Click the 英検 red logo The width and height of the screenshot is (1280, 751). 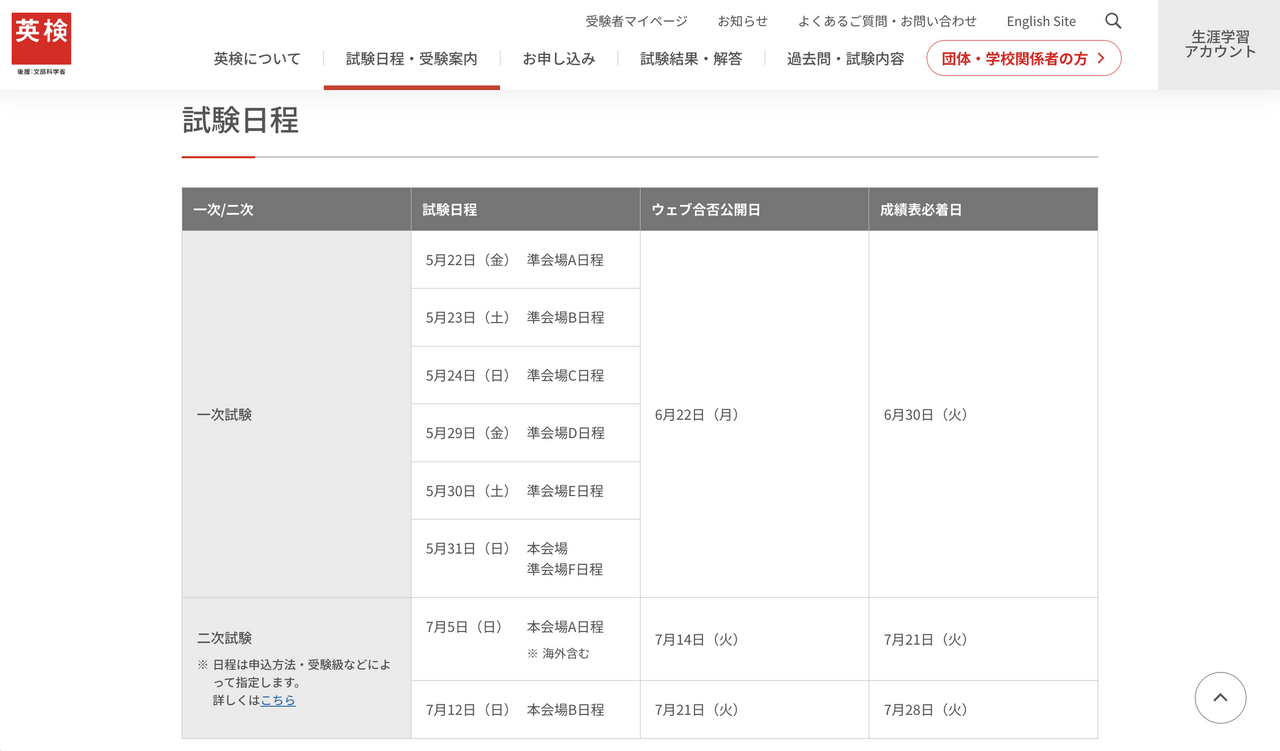(41, 44)
